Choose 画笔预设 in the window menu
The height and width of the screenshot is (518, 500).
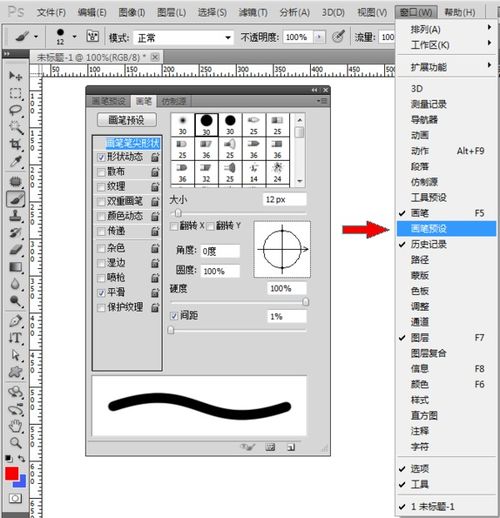(x=447, y=229)
